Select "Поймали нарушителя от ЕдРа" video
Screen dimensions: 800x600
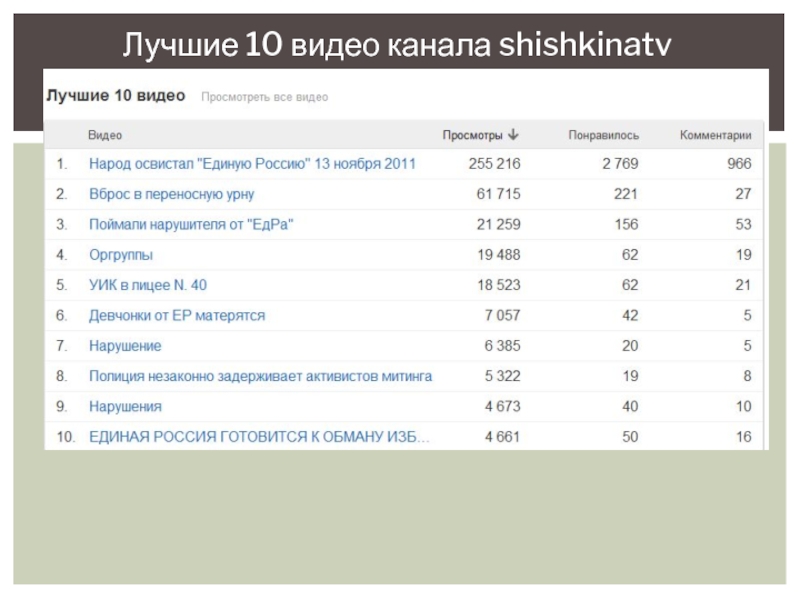pyautogui.click(x=191, y=224)
